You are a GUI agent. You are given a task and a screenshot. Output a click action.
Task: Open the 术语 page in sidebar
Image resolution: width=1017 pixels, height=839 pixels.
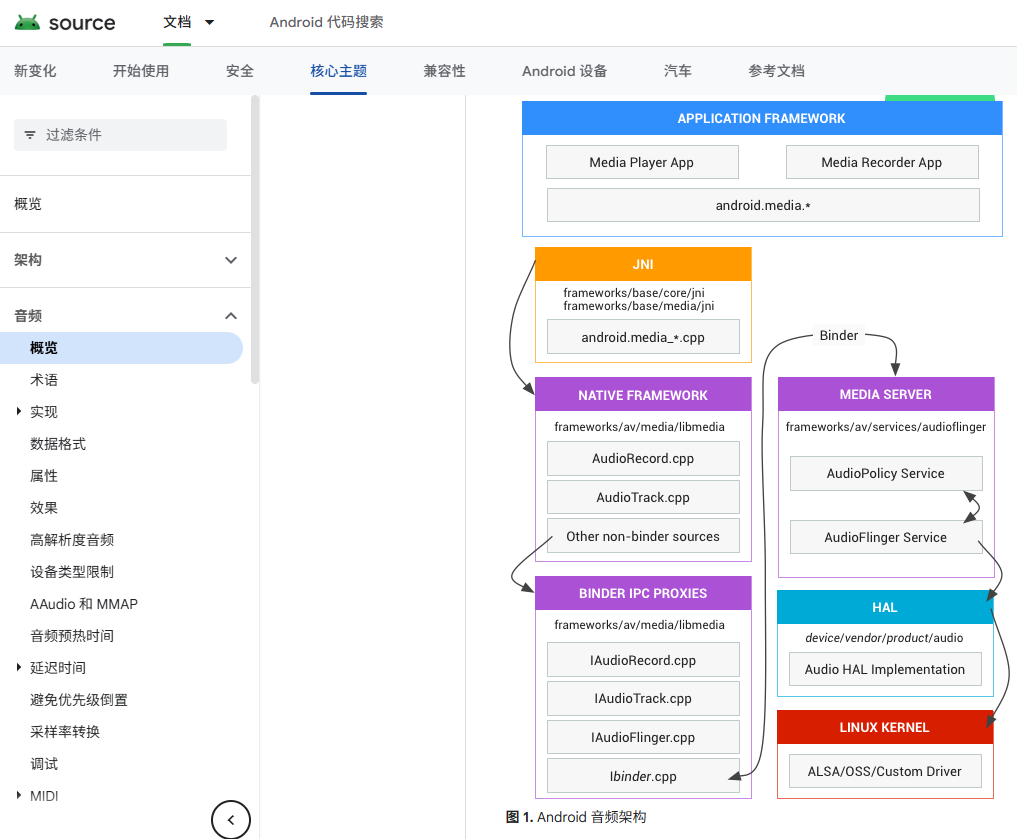44,380
